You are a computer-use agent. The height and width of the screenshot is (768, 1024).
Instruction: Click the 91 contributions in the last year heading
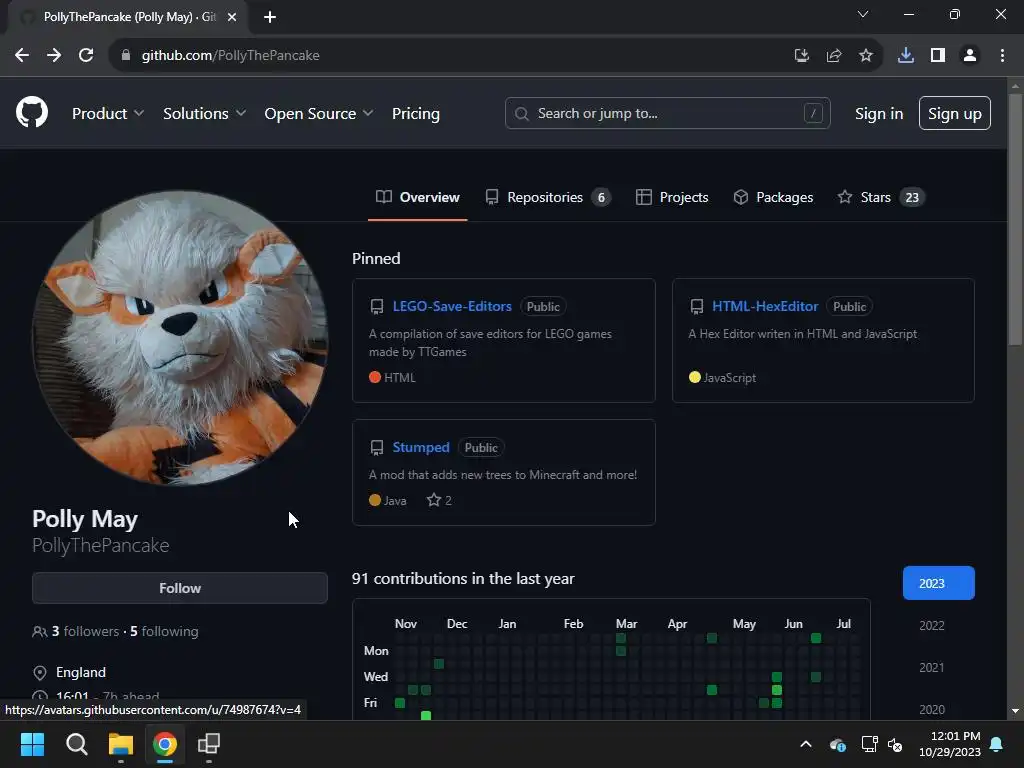(463, 579)
